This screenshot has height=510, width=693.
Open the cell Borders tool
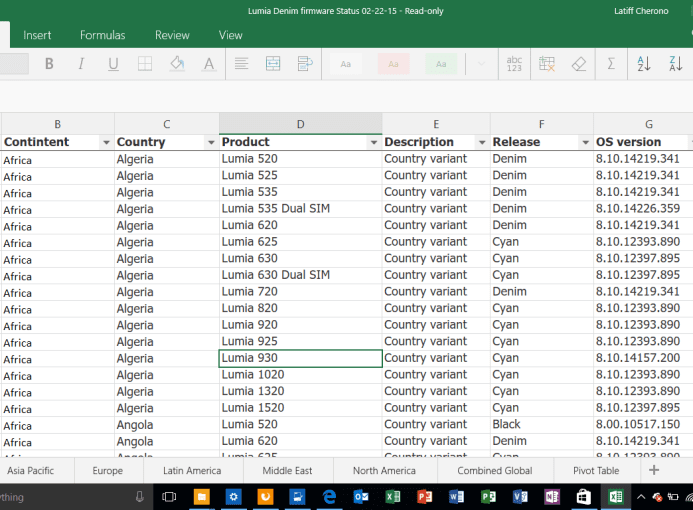(x=145, y=64)
